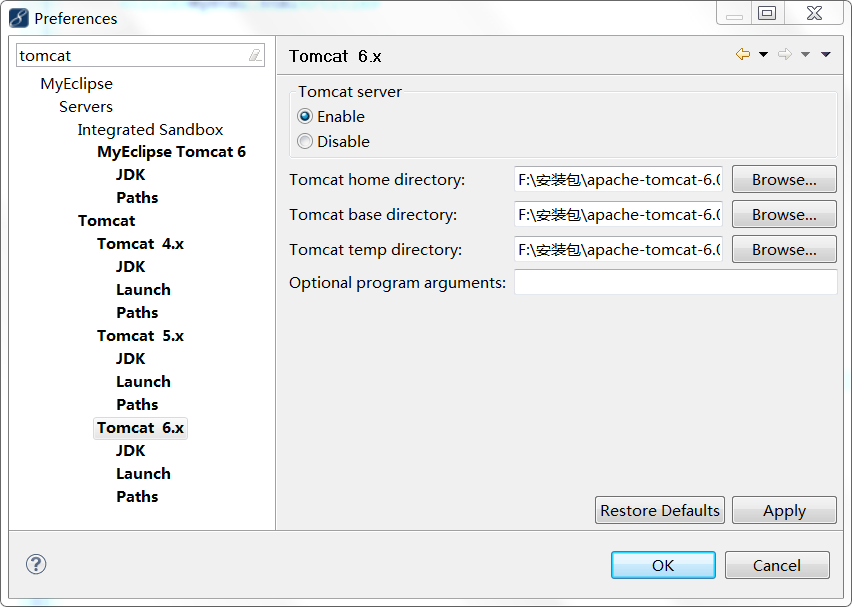This screenshot has height=607, width=852.
Task: Click the grayed forward navigation arrow
Action: [785, 54]
